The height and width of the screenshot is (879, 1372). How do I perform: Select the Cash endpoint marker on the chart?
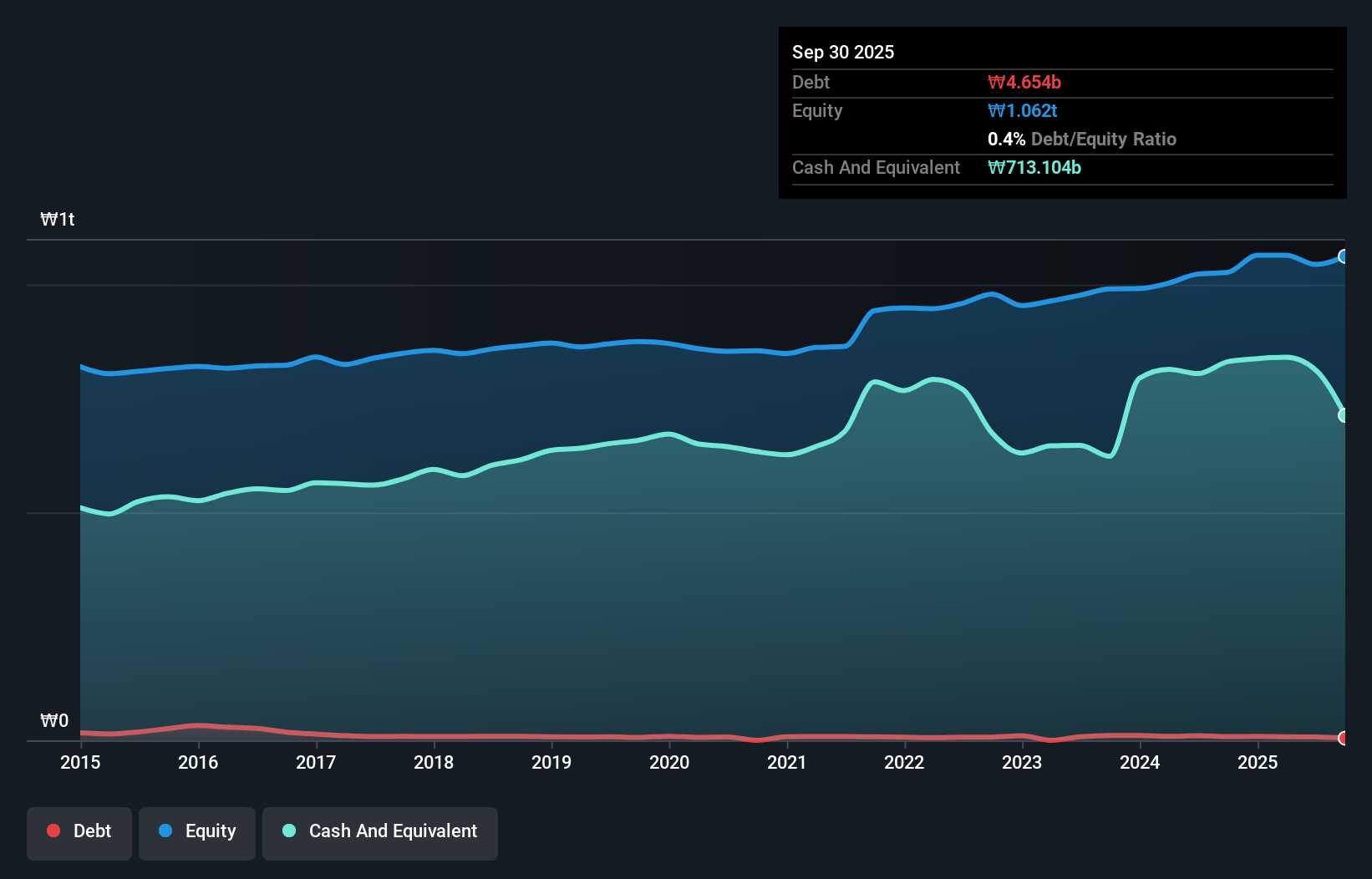click(x=1344, y=414)
